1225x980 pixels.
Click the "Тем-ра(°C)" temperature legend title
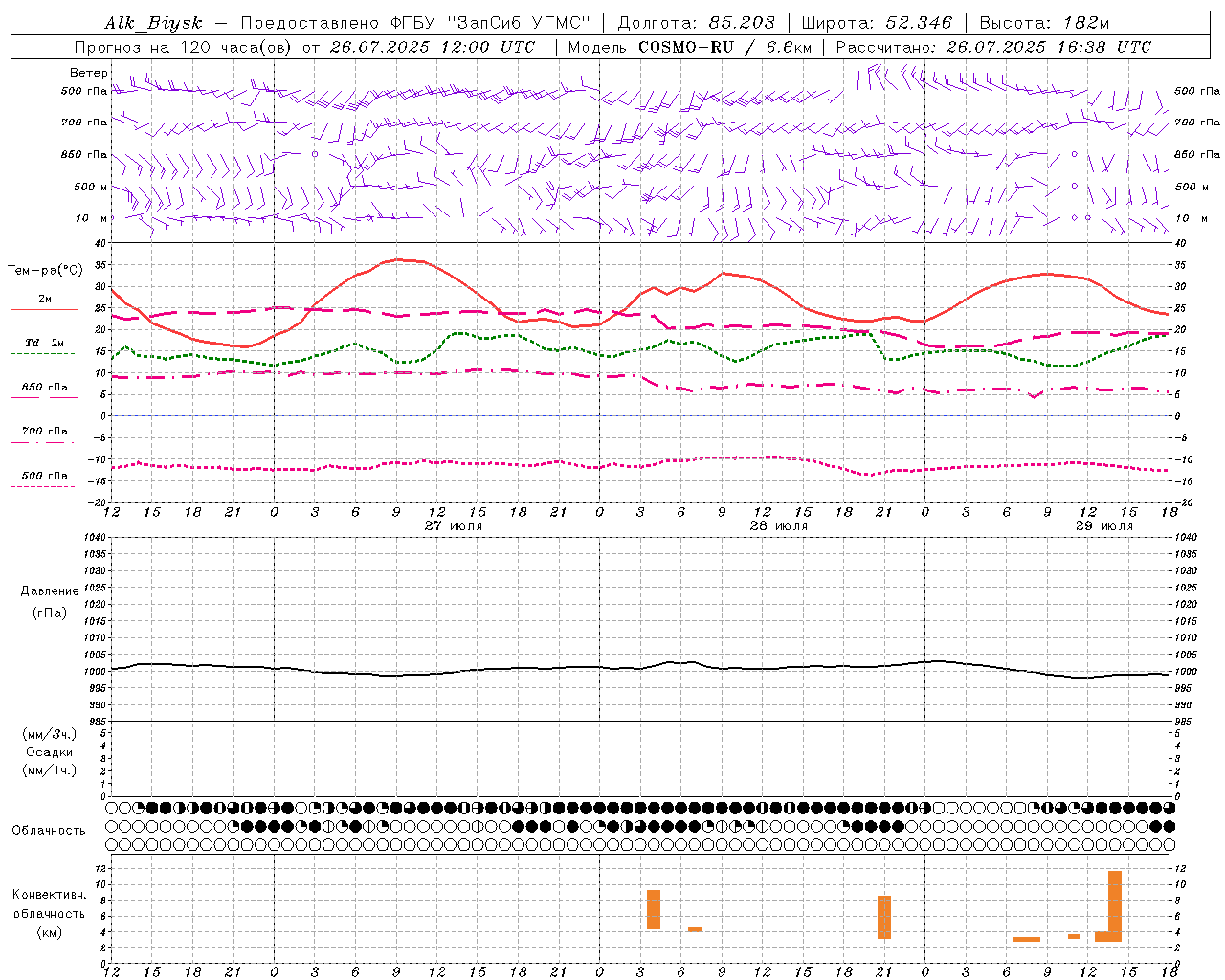(45, 271)
